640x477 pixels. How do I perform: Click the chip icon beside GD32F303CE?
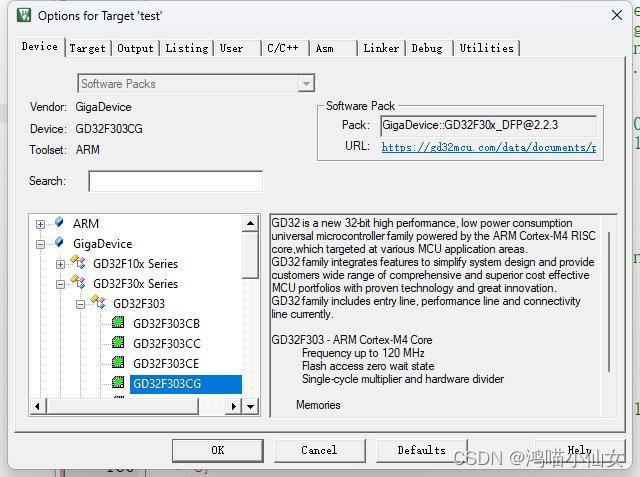tap(118, 362)
